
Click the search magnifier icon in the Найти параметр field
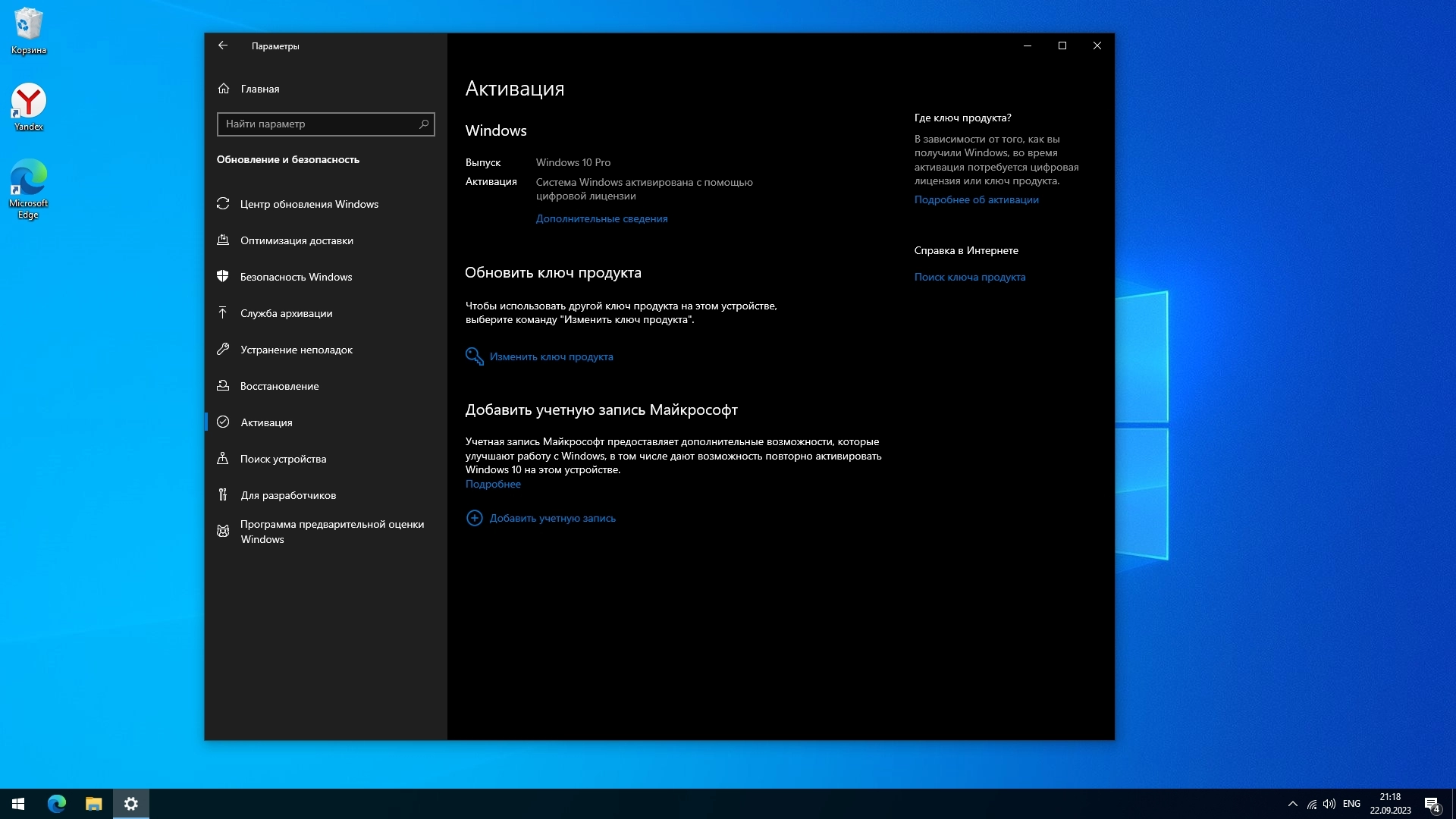pos(424,124)
